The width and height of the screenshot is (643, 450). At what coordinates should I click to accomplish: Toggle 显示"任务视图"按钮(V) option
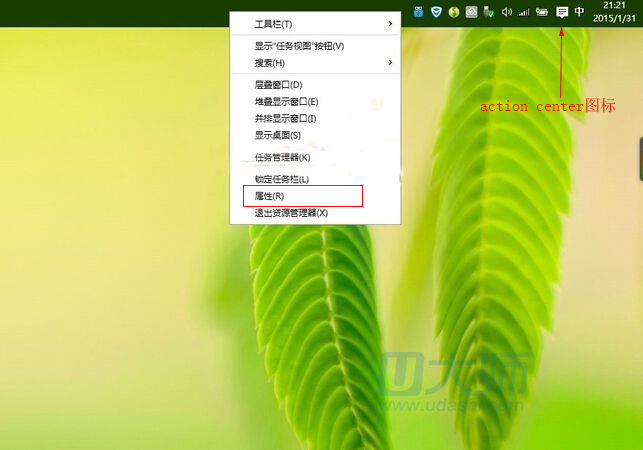point(299,46)
